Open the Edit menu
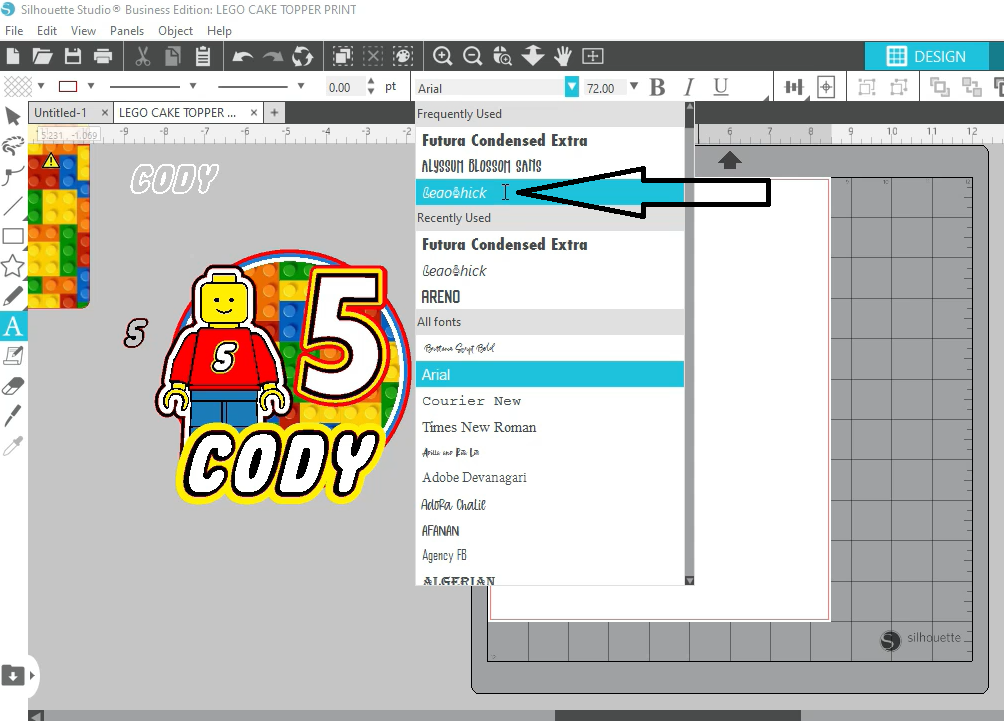Viewport: 1004px width, 721px height. click(x=47, y=31)
